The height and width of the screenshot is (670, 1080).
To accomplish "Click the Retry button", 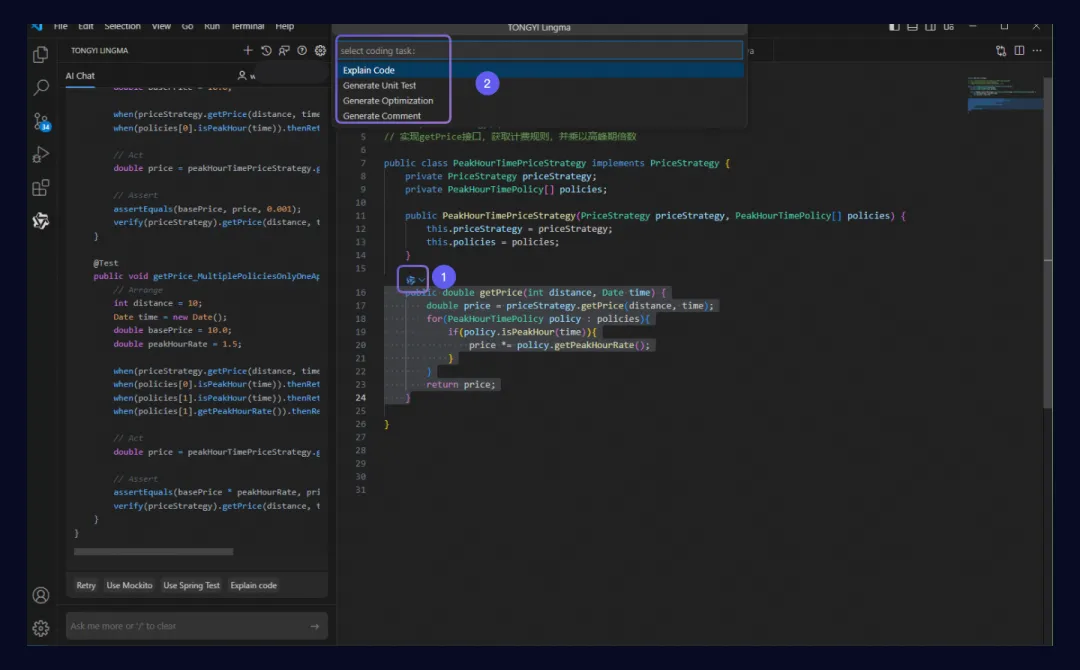I will (x=86, y=585).
